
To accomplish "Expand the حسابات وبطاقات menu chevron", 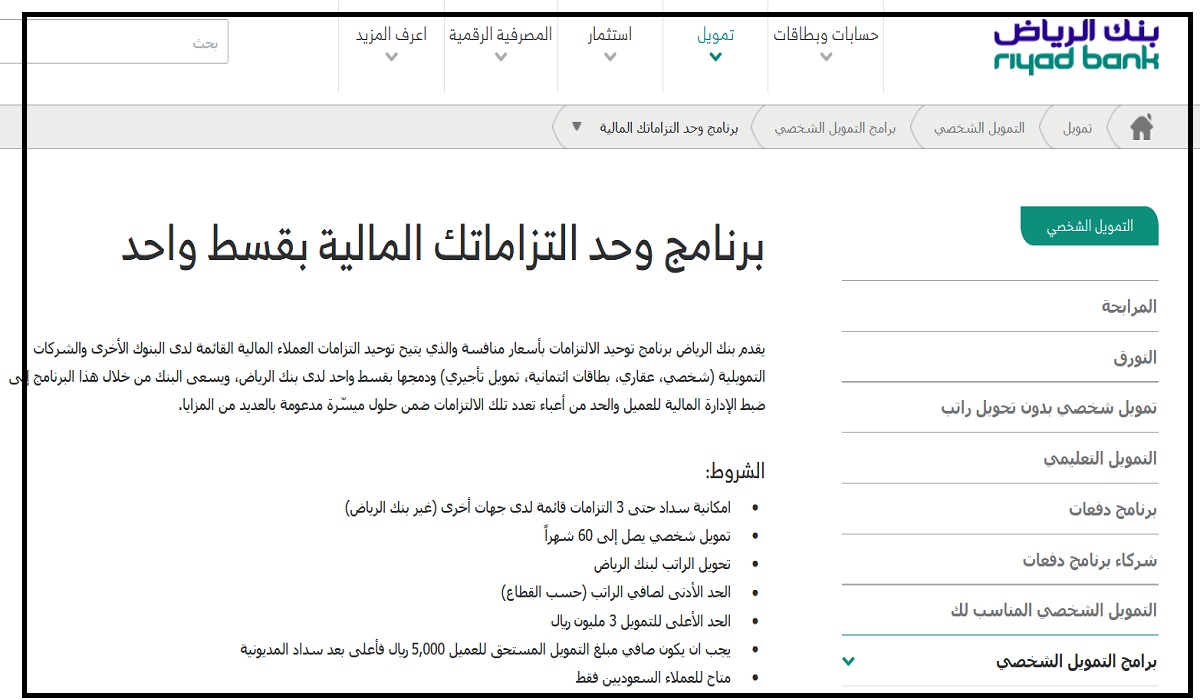I will tap(826, 57).
